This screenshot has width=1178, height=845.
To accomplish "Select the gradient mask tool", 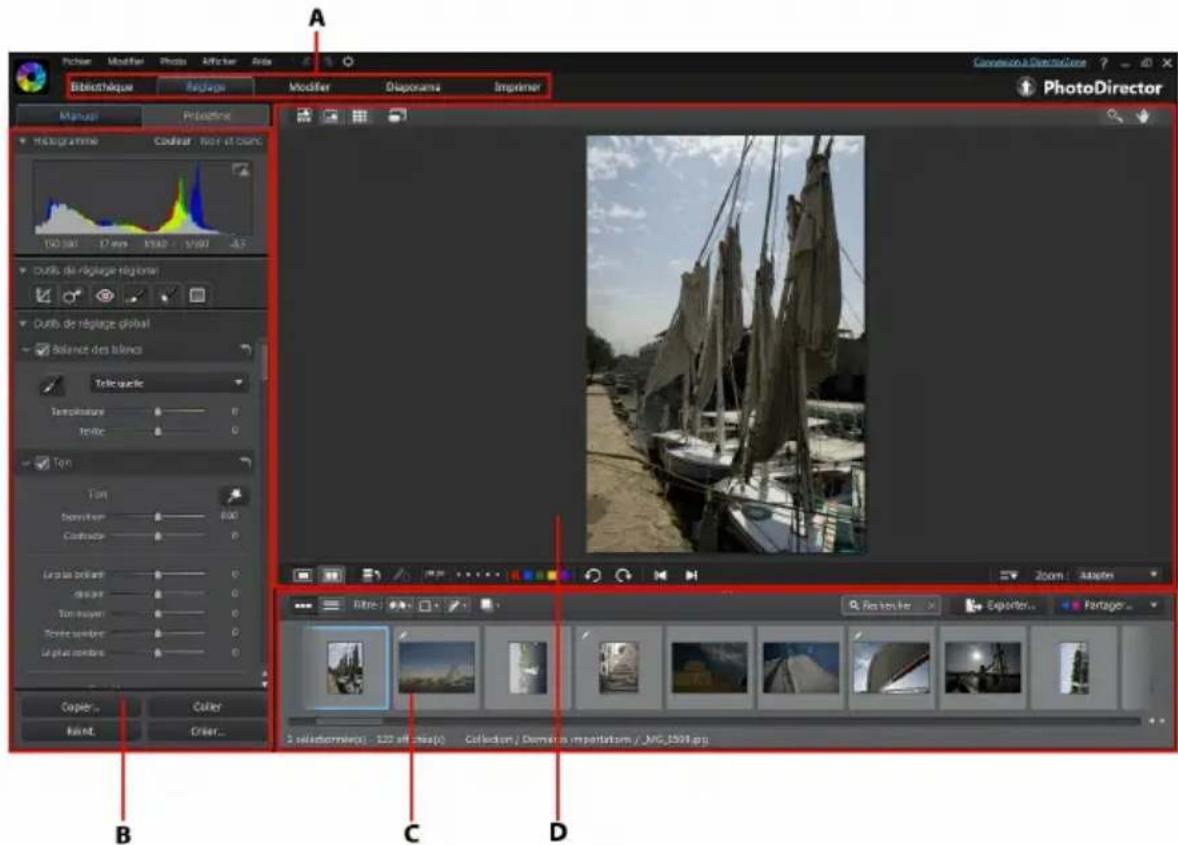I will pos(198,295).
